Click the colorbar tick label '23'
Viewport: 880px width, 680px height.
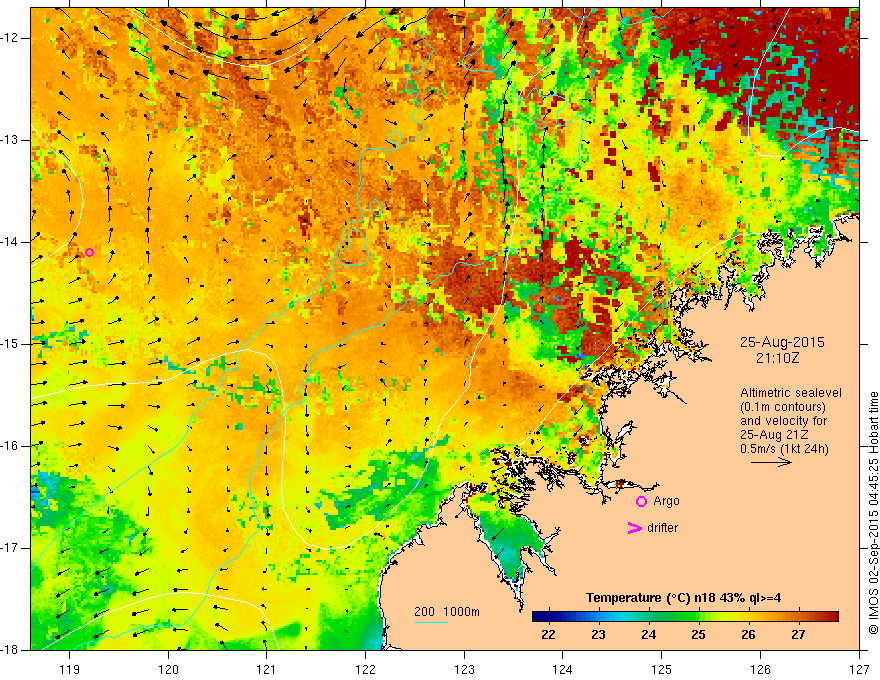pyautogui.click(x=598, y=635)
